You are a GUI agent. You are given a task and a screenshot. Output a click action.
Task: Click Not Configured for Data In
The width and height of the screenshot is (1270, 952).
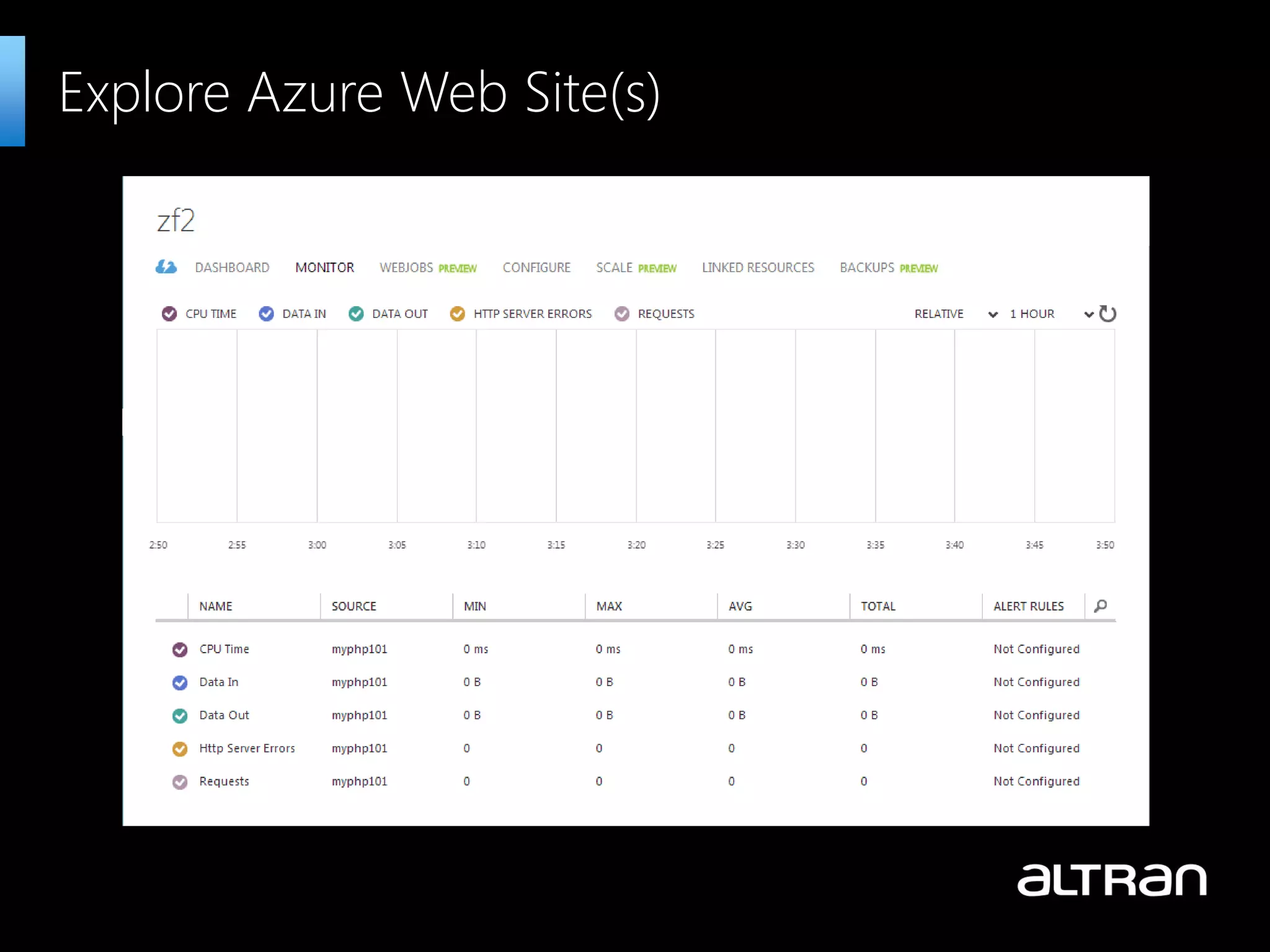1036,682
